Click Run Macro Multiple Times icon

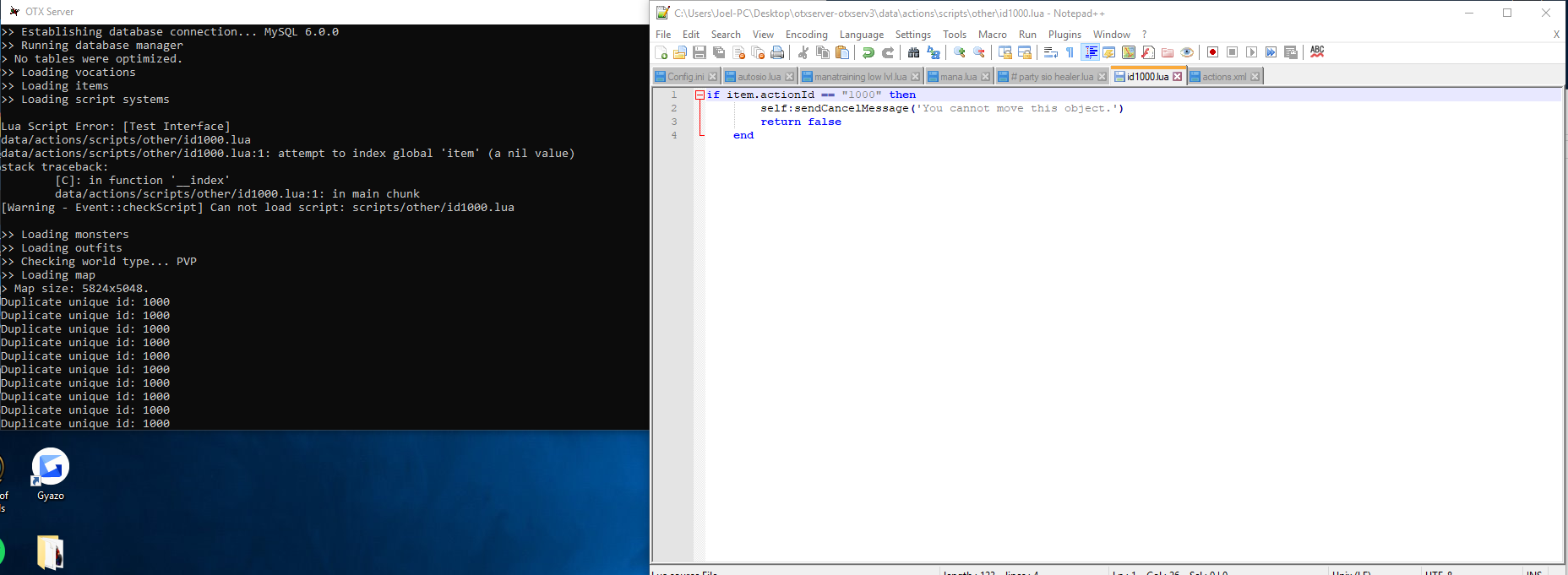(x=1271, y=52)
